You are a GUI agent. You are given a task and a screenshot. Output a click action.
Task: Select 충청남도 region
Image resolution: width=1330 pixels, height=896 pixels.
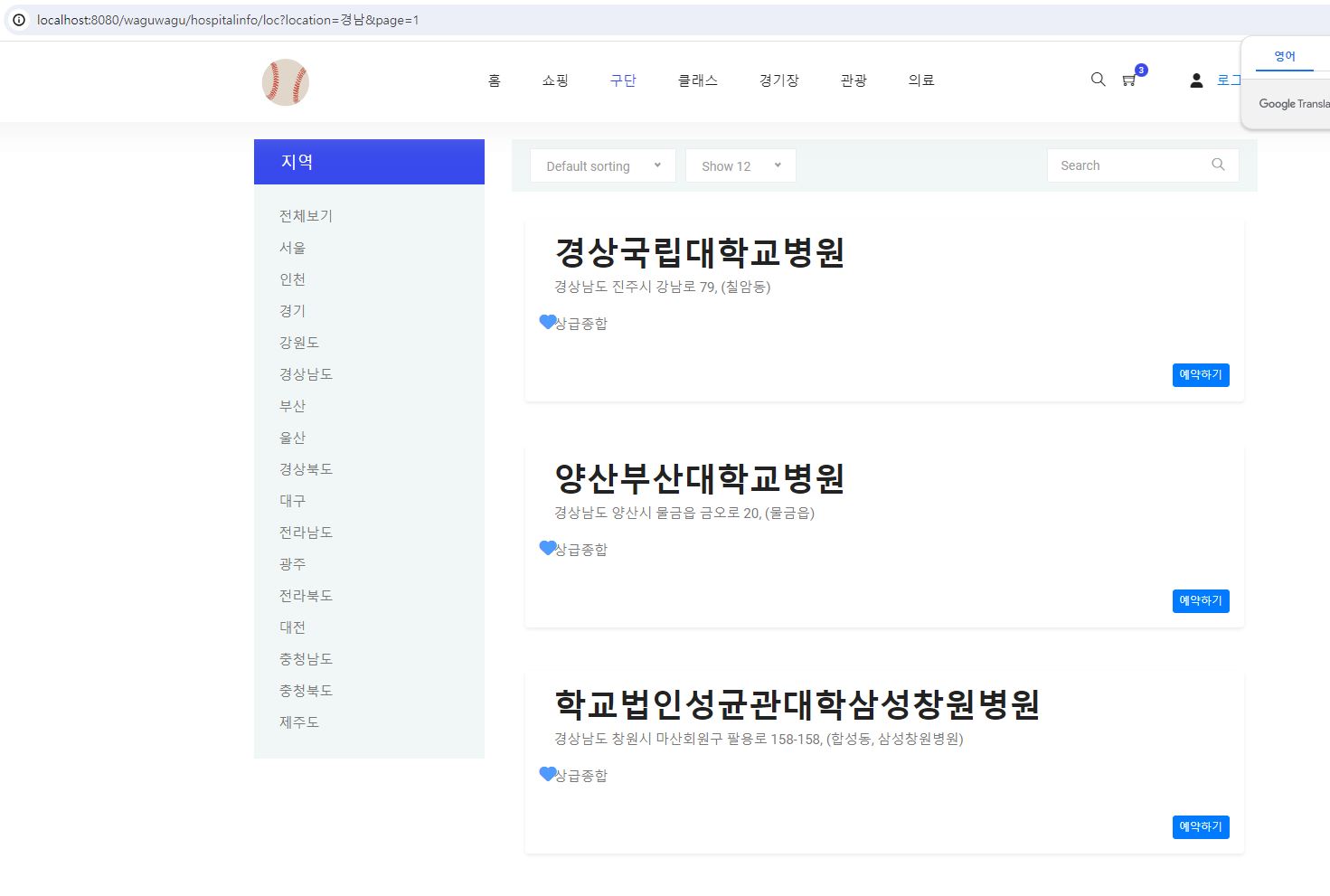(306, 659)
